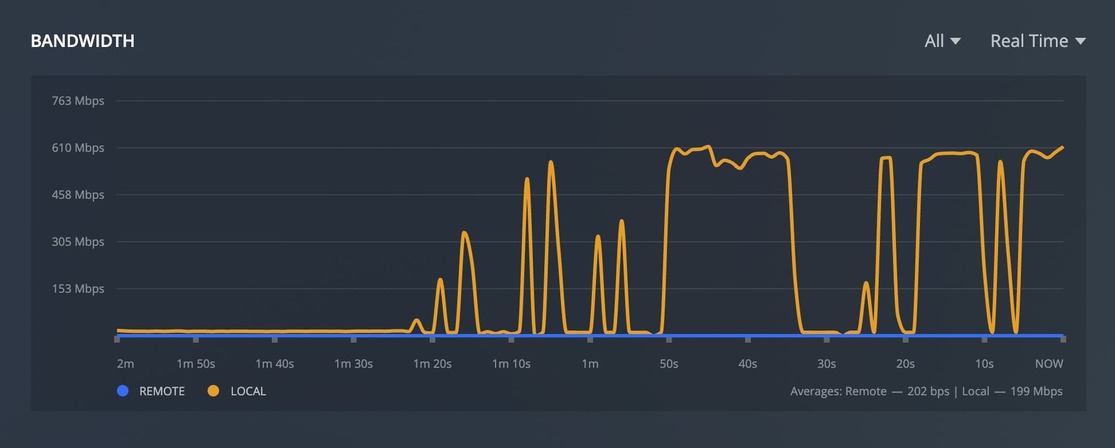Click the NOW time label
The image size is (1115, 448).
click(1049, 363)
